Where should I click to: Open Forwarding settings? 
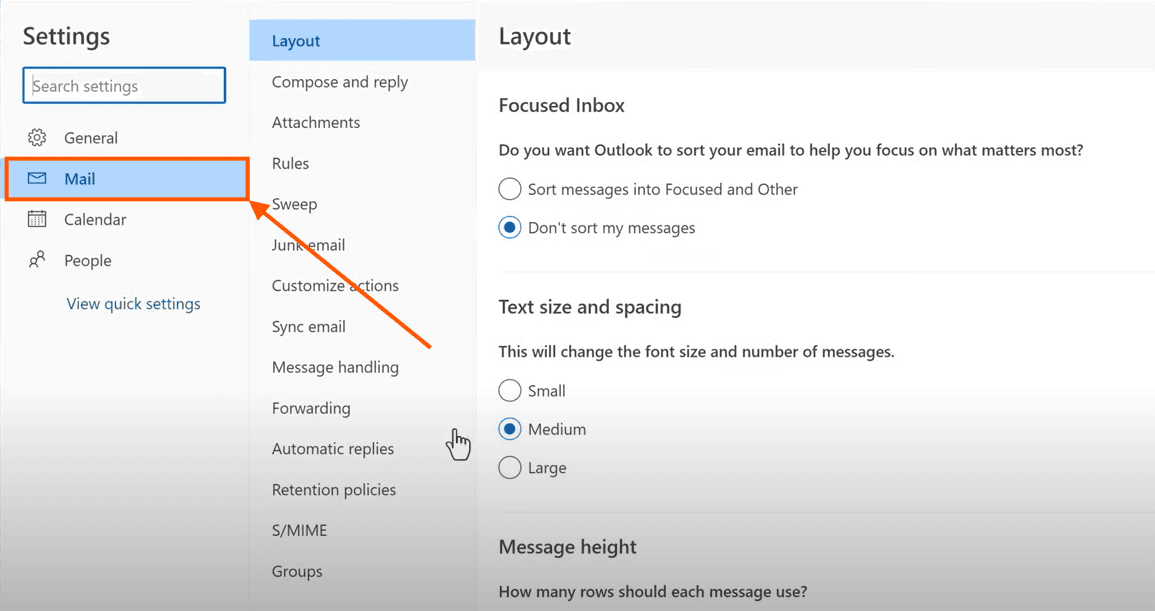click(310, 408)
